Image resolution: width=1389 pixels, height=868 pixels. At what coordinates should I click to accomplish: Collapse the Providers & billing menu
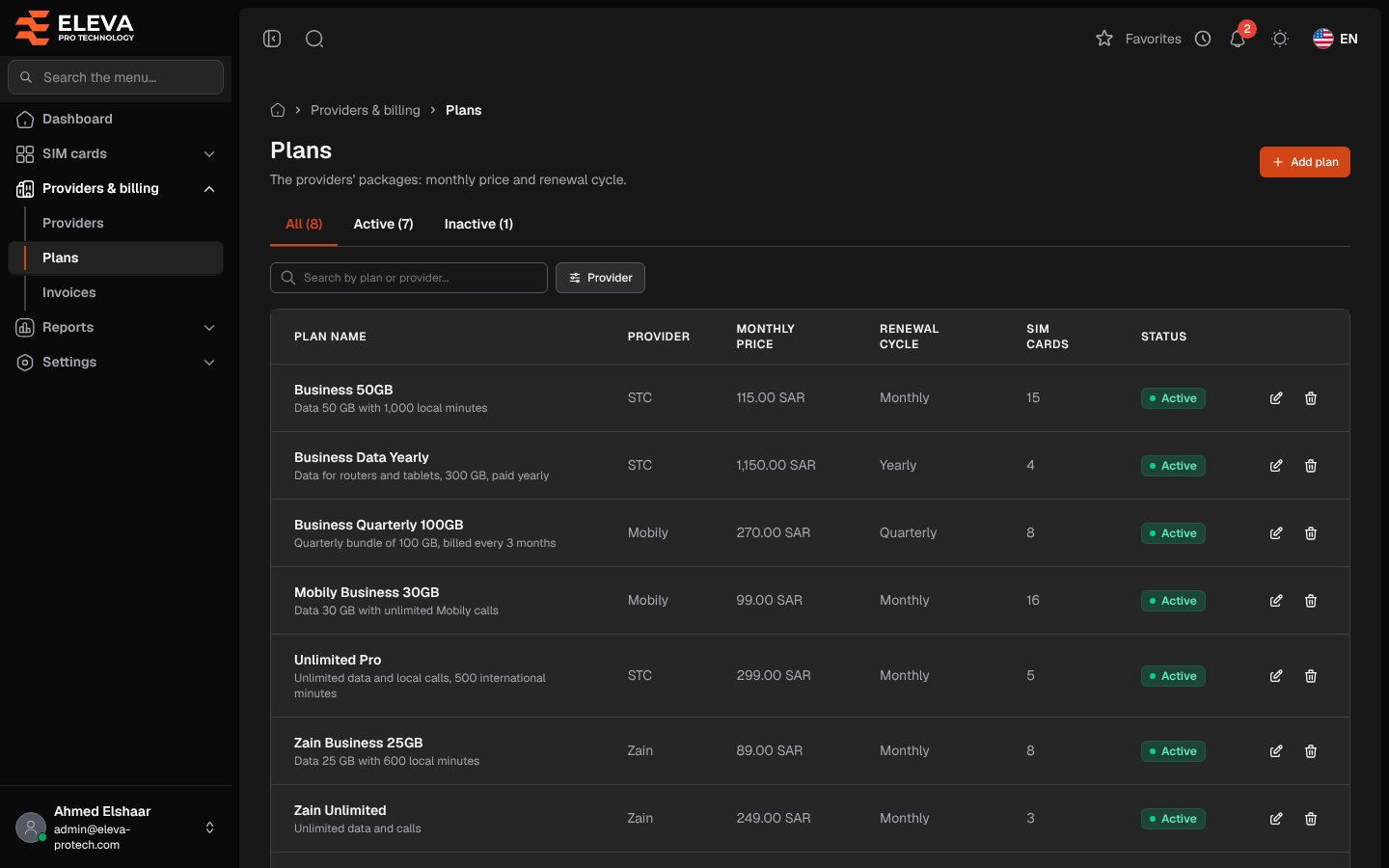(116, 189)
